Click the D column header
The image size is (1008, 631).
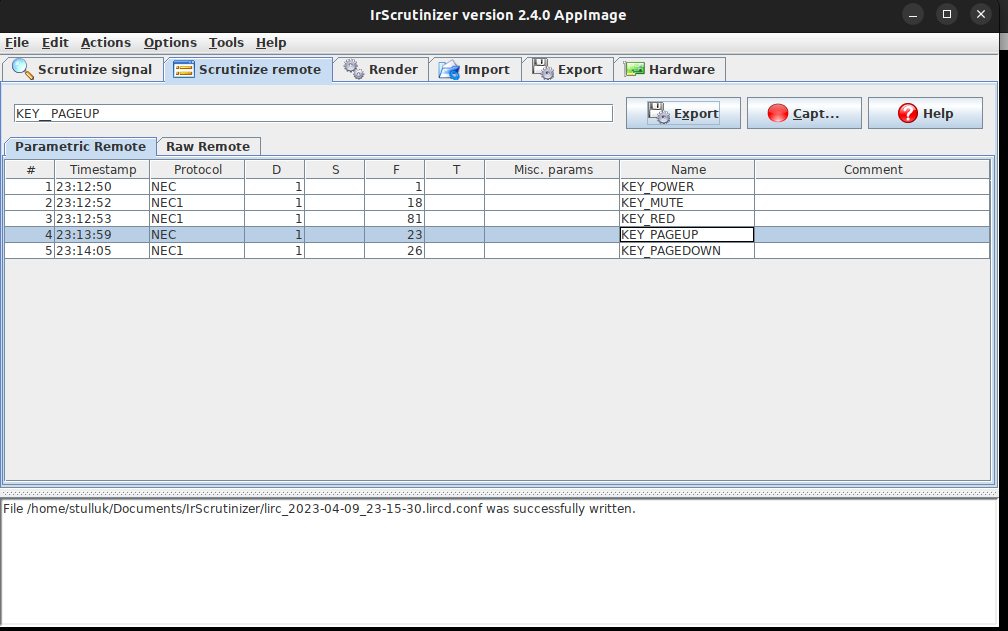pos(274,170)
